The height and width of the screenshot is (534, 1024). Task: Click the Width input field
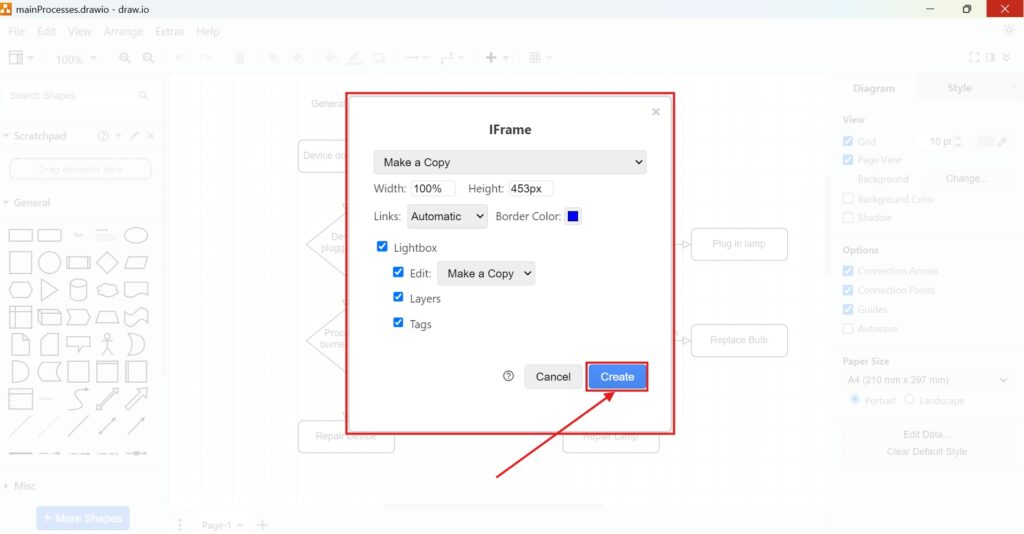(433, 189)
